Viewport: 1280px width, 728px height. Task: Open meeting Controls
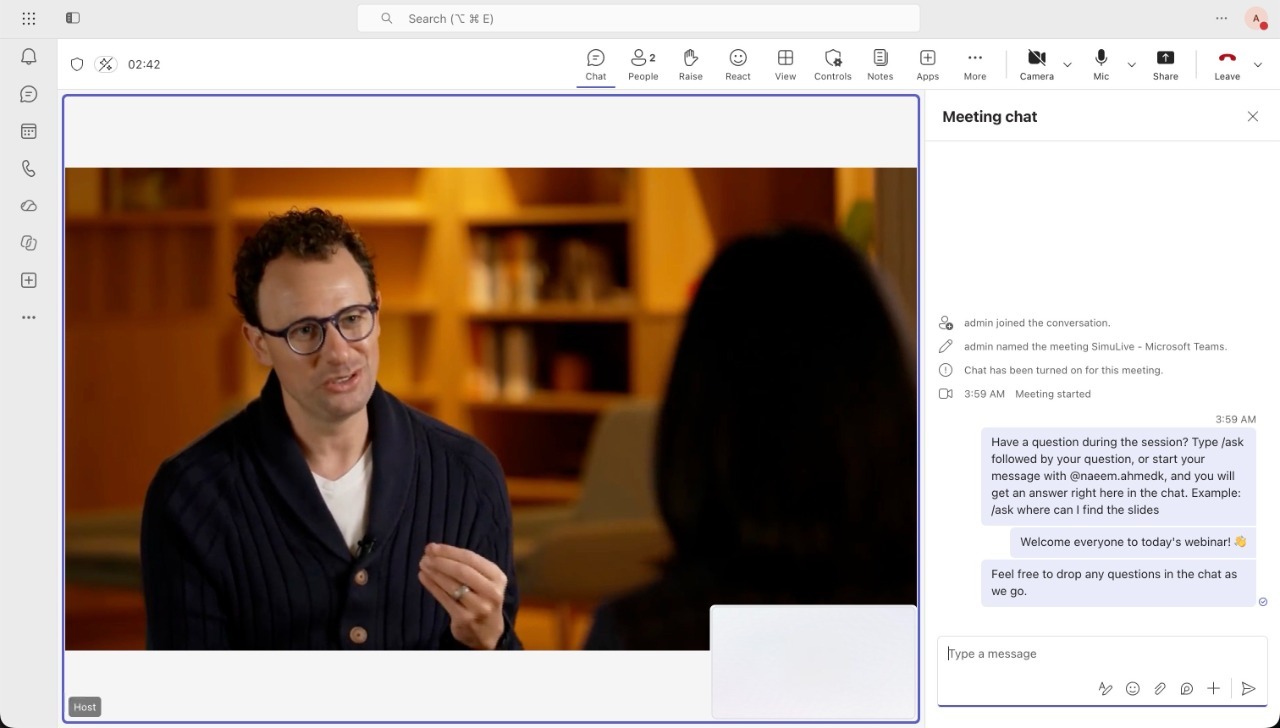point(832,64)
